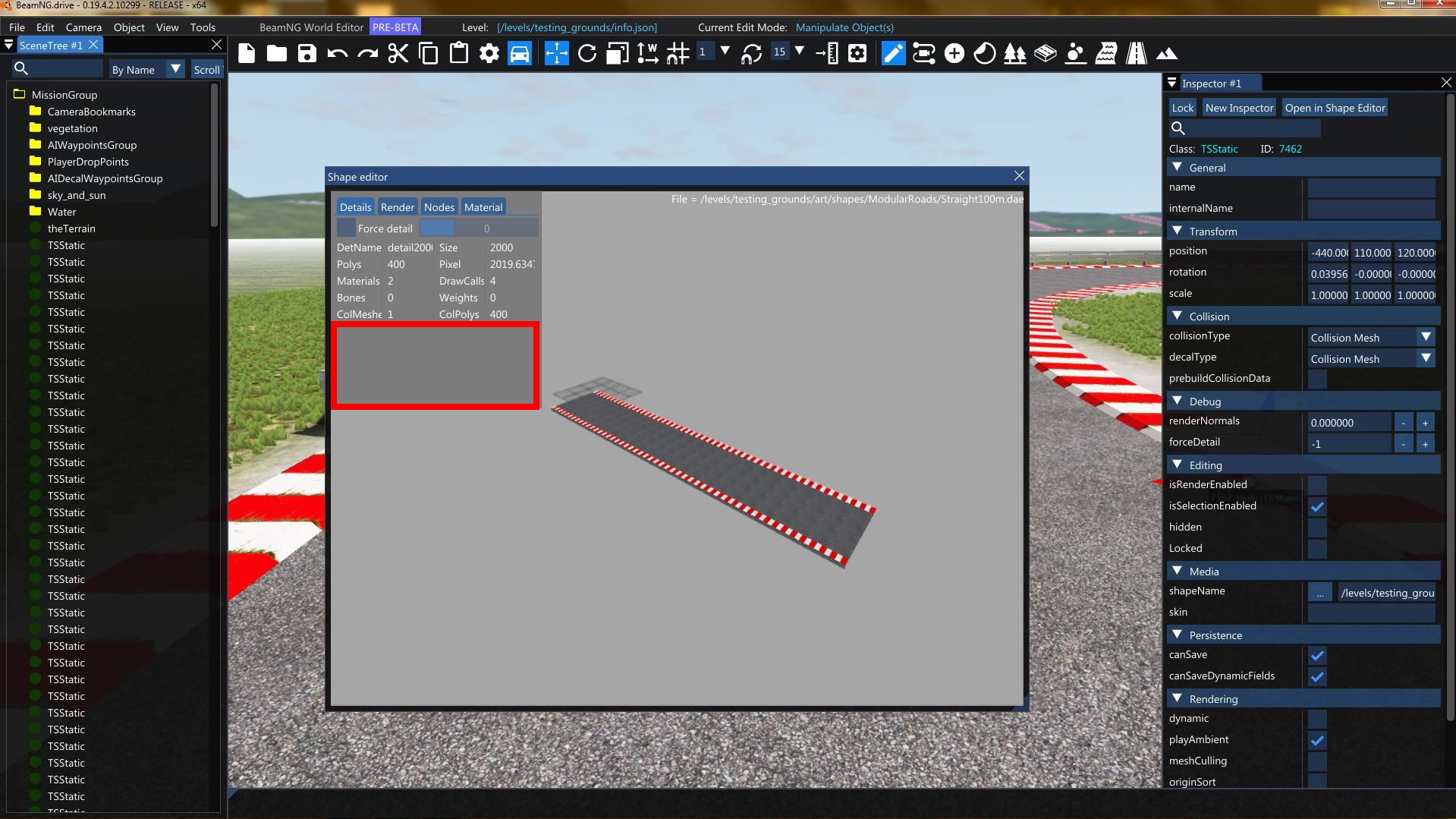Toggle prebuildCollisionData checkbox

[1318, 379]
